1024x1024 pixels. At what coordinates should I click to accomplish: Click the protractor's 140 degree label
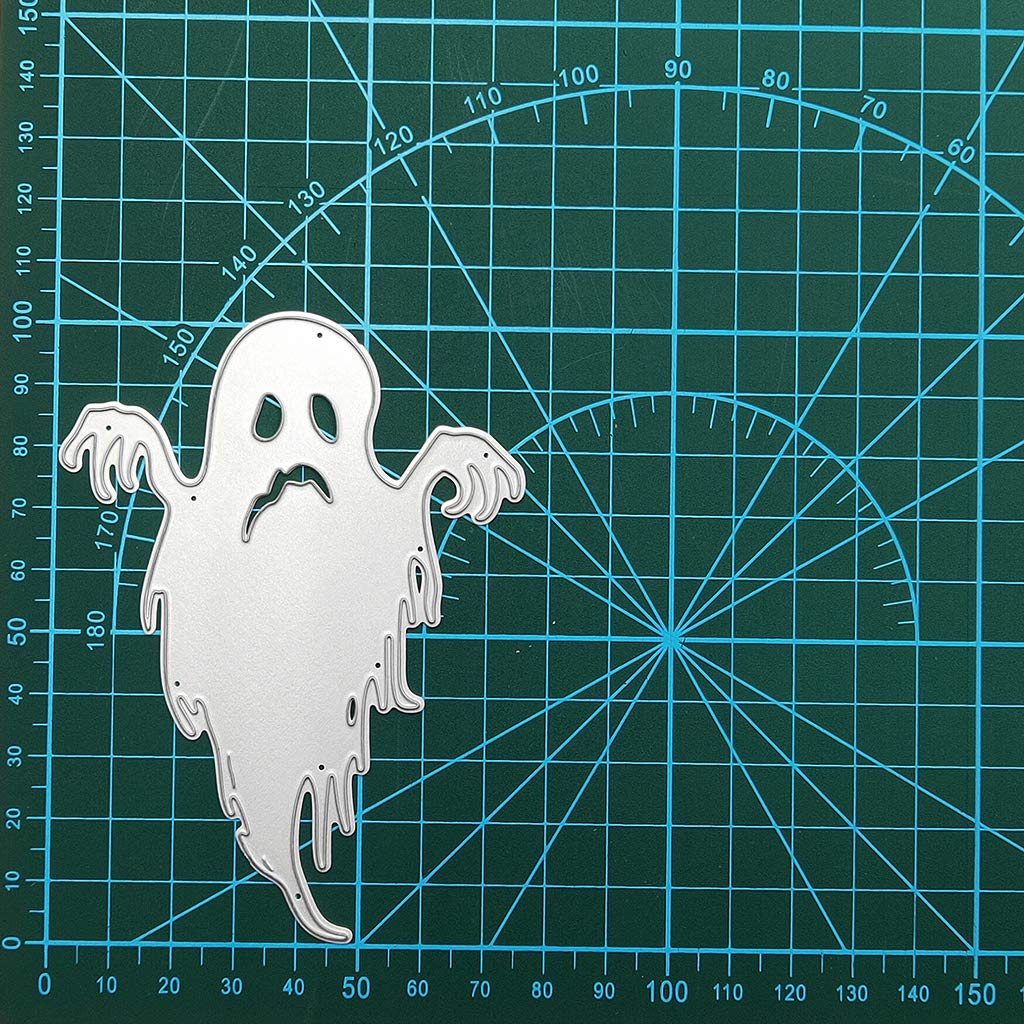tap(240, 263)
